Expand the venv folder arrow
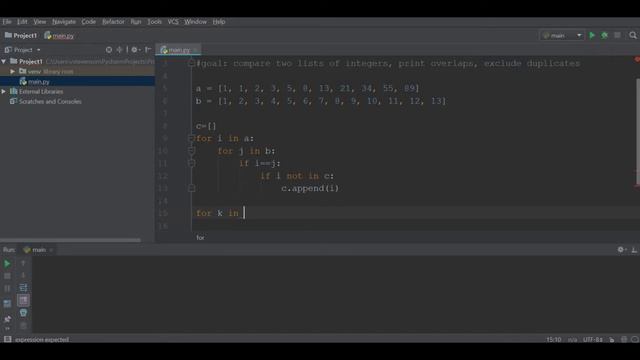Screen dimensions: 640x360 coord(13,71)
